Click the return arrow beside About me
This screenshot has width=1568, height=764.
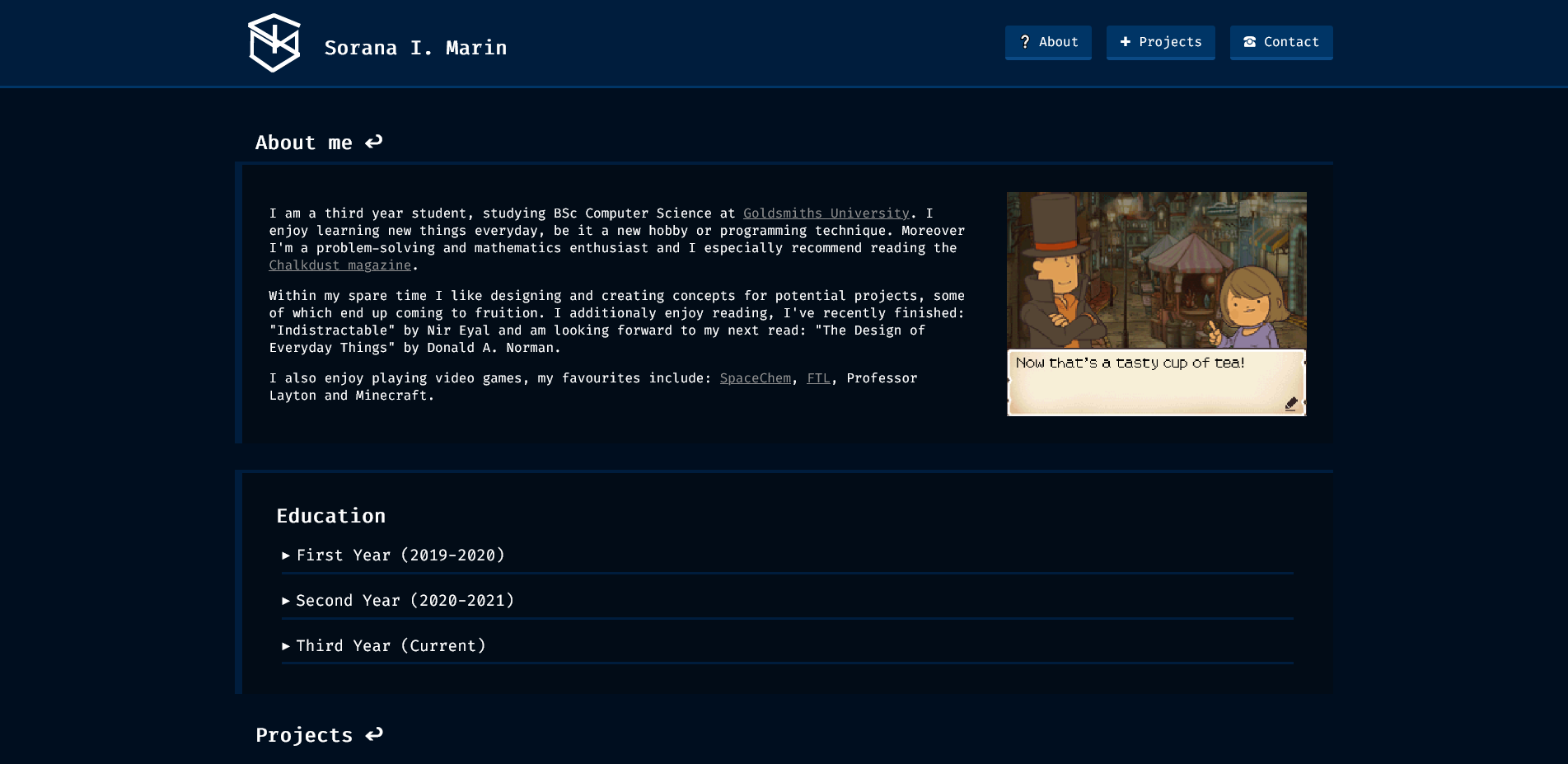[x=374, y=142]
